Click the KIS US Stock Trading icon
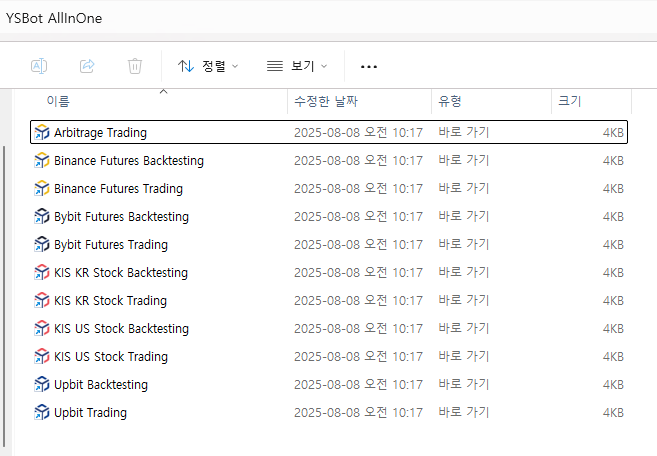 pos(41,357)
